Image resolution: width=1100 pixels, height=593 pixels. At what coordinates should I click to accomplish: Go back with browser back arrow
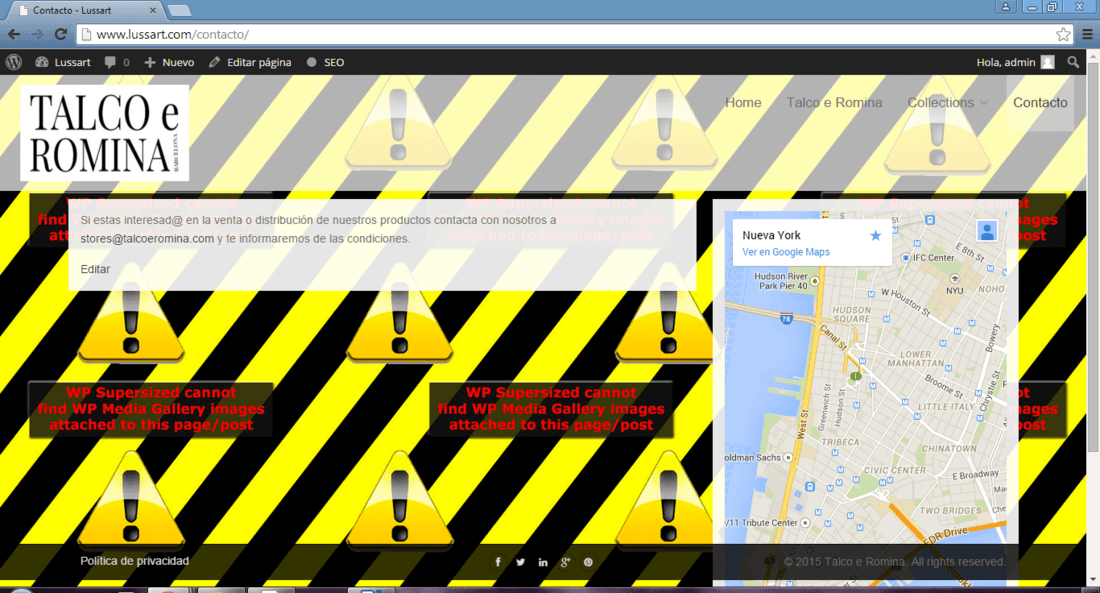pyautogui.click(x=14, y=34)
